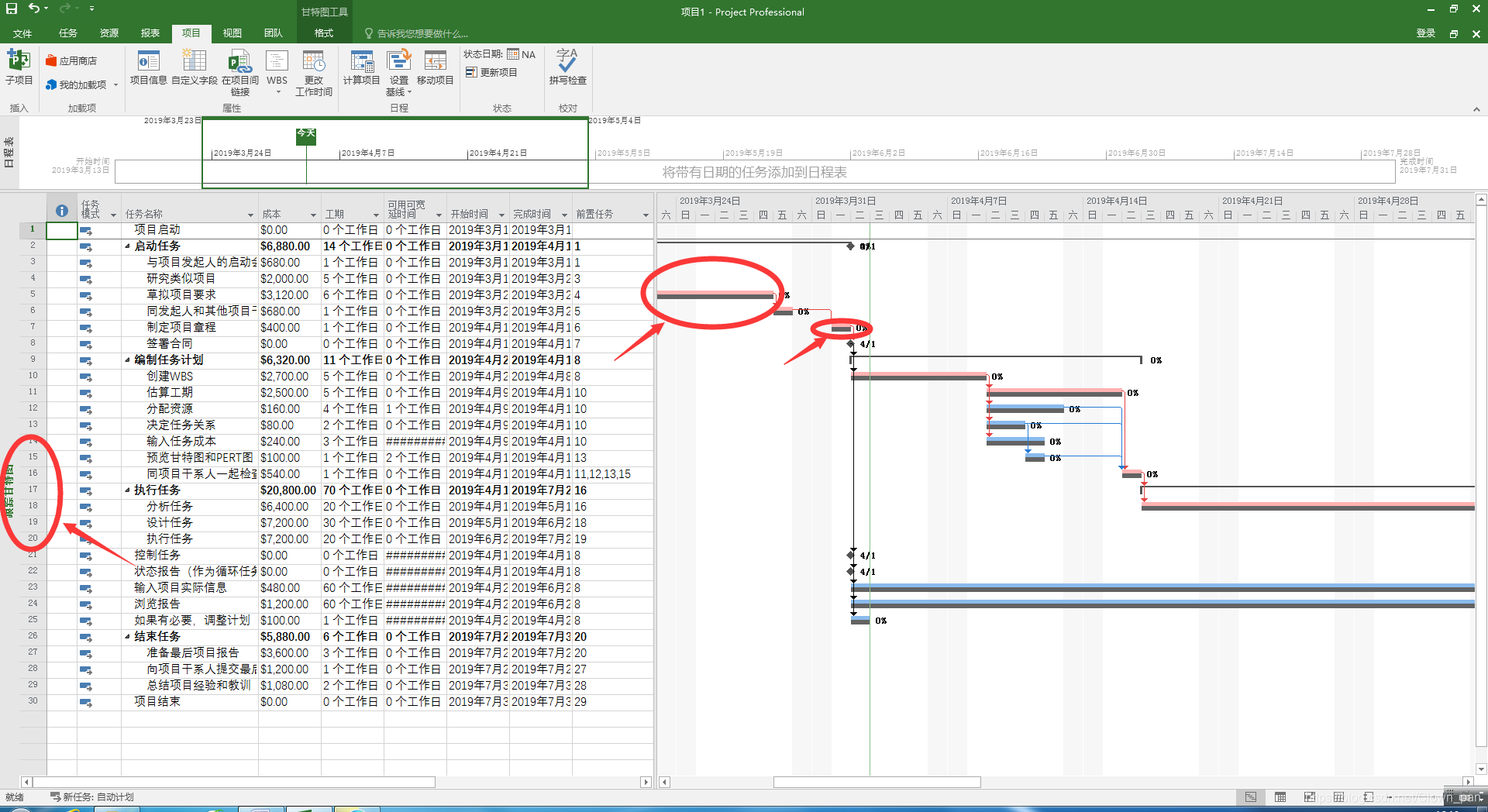Run 计算项目 calculate project
This screenshot has height=812, width=1488.
361,67
